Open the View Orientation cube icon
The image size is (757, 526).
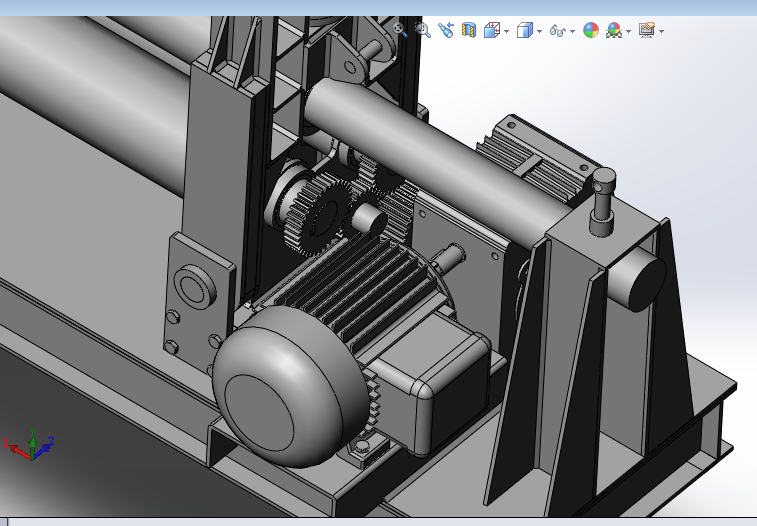pos(492,30)
